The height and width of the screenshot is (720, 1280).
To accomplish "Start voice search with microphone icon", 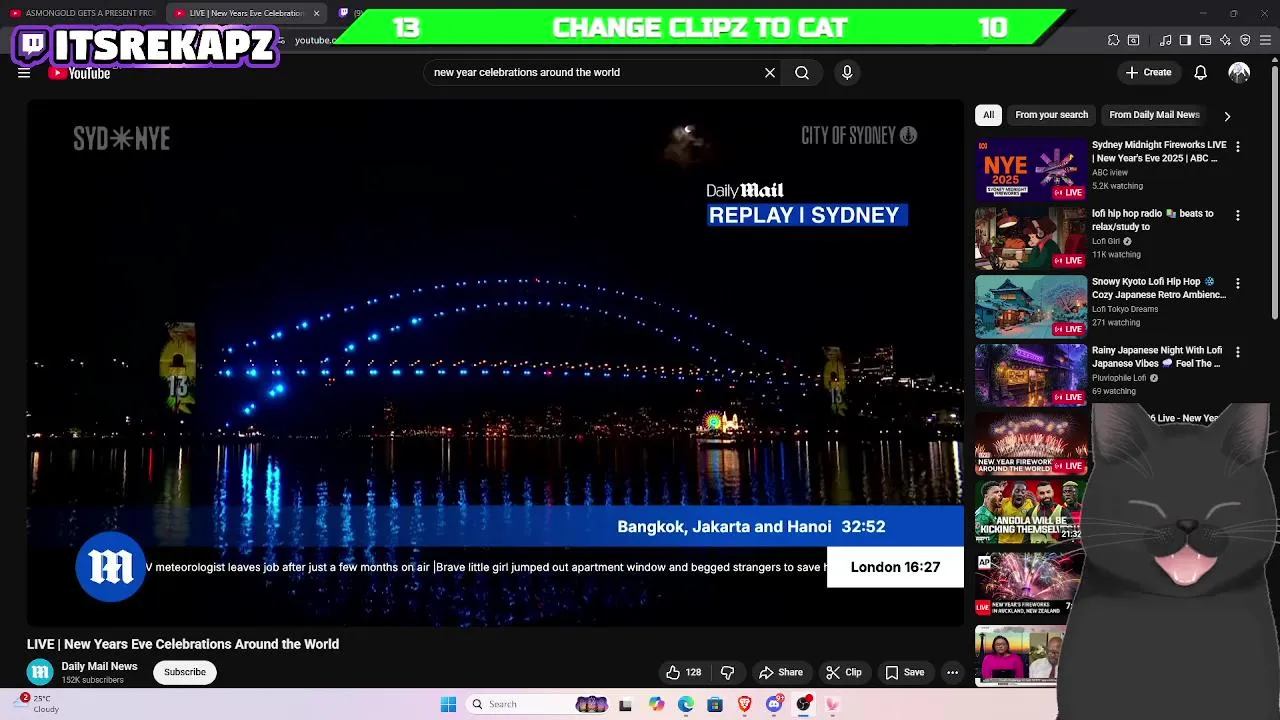I will [847, 72].
